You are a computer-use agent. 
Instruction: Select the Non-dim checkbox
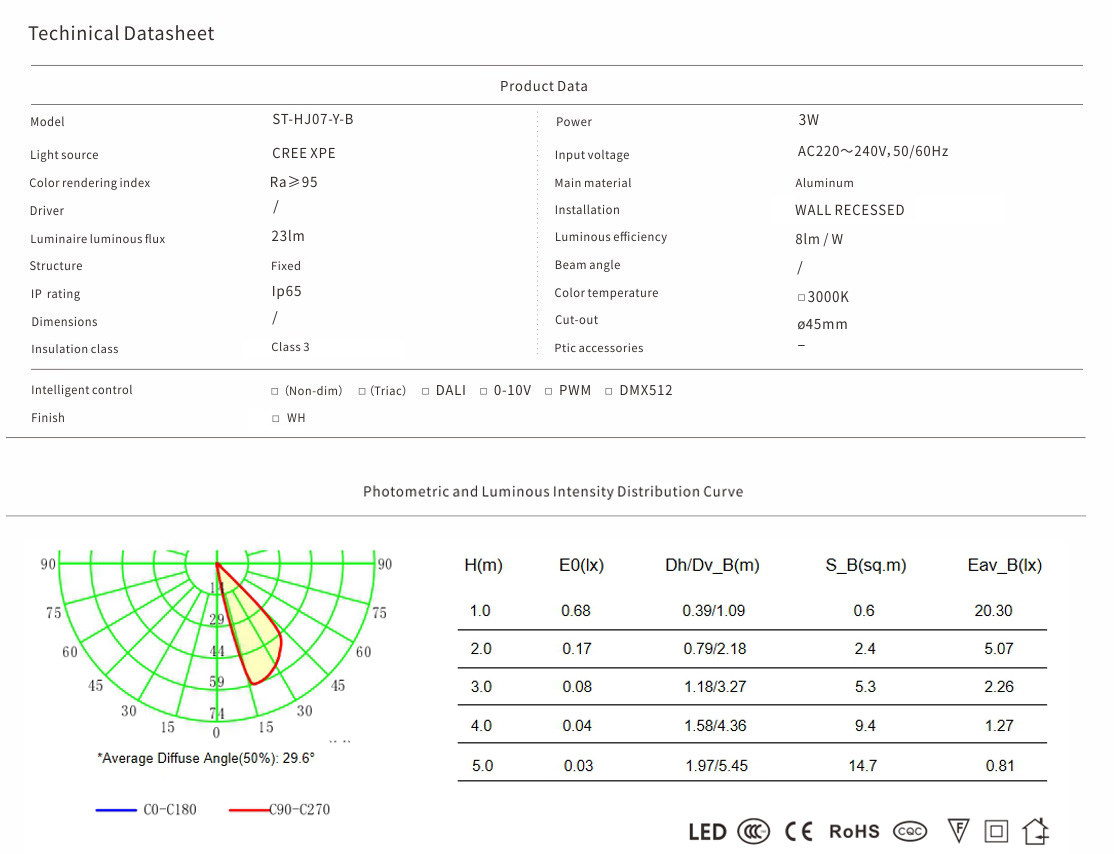[275, 391]
